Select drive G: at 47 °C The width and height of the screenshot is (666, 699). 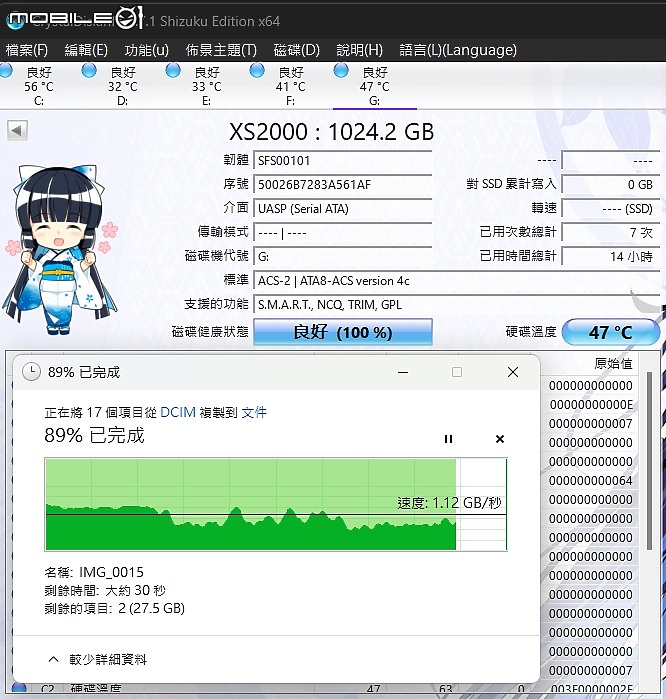pyautogui.click(x=374, y=86)
